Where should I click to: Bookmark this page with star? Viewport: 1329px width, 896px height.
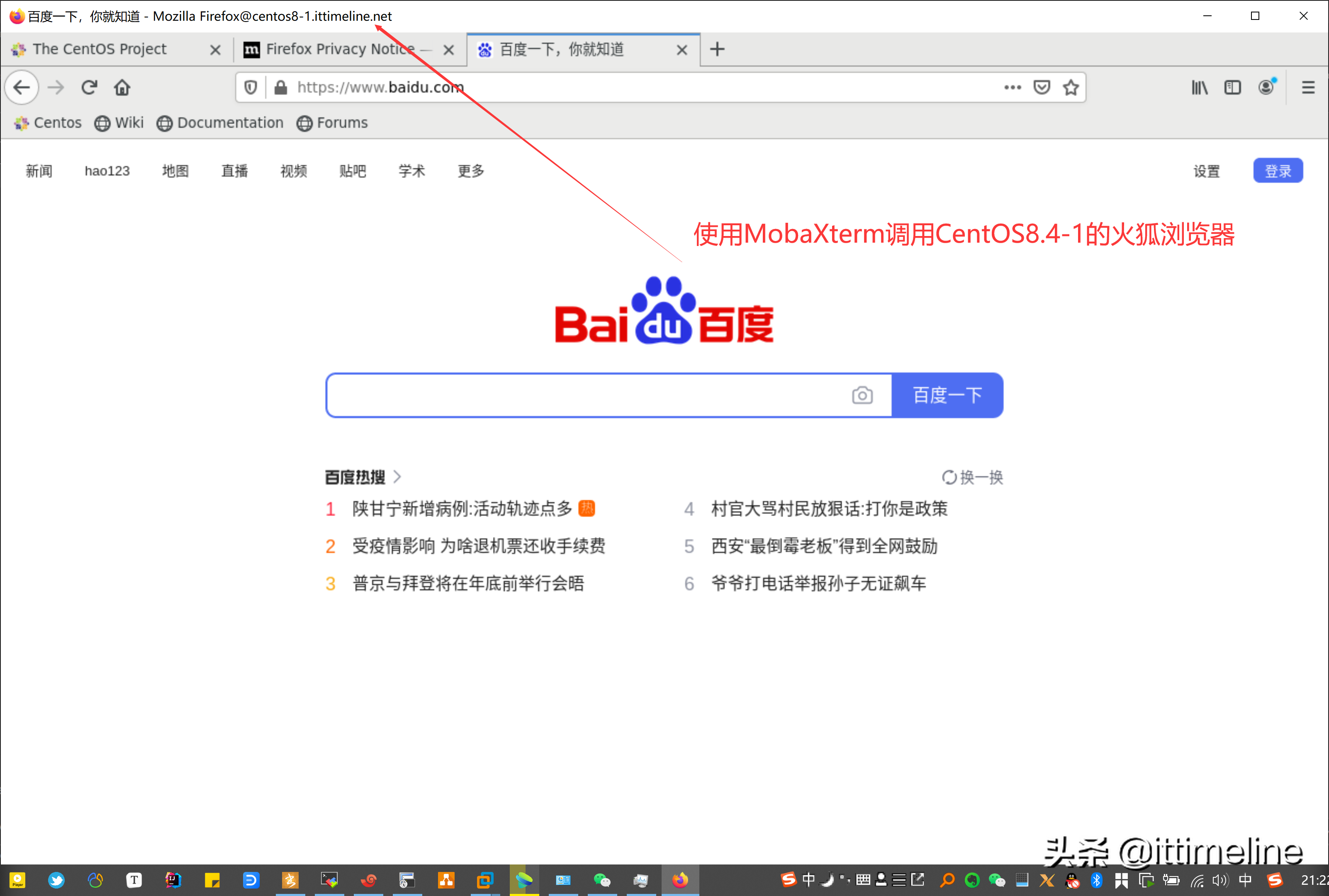tap(1071, 88)
